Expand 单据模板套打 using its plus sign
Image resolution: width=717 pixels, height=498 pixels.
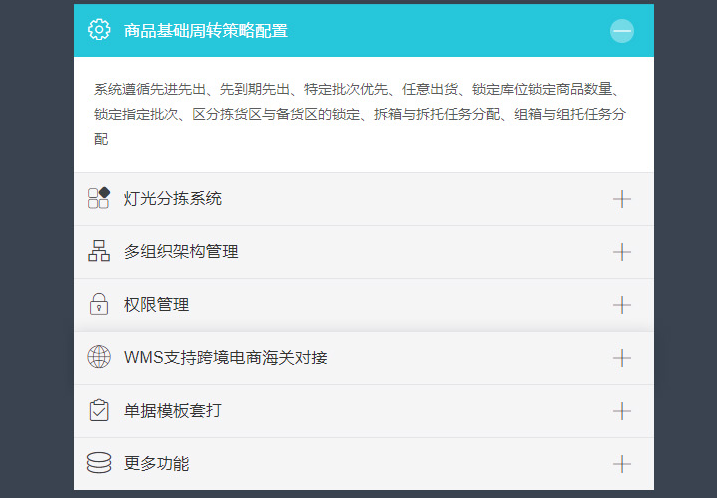[x=621, y=411]
